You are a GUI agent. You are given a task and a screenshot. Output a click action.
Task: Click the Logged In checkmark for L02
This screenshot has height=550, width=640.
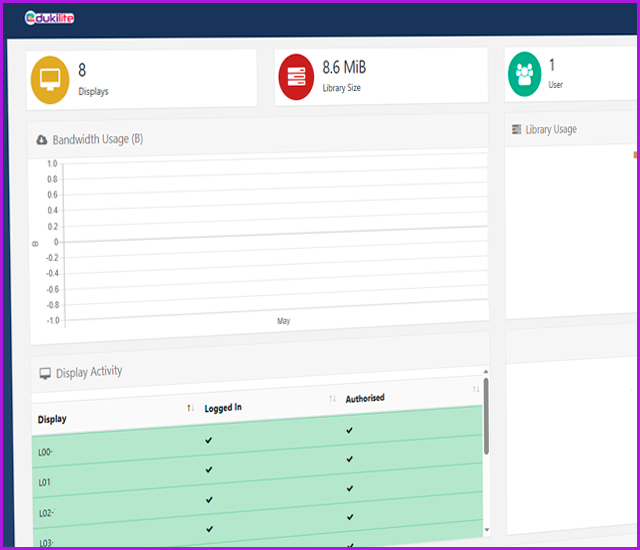pos(209,498)
